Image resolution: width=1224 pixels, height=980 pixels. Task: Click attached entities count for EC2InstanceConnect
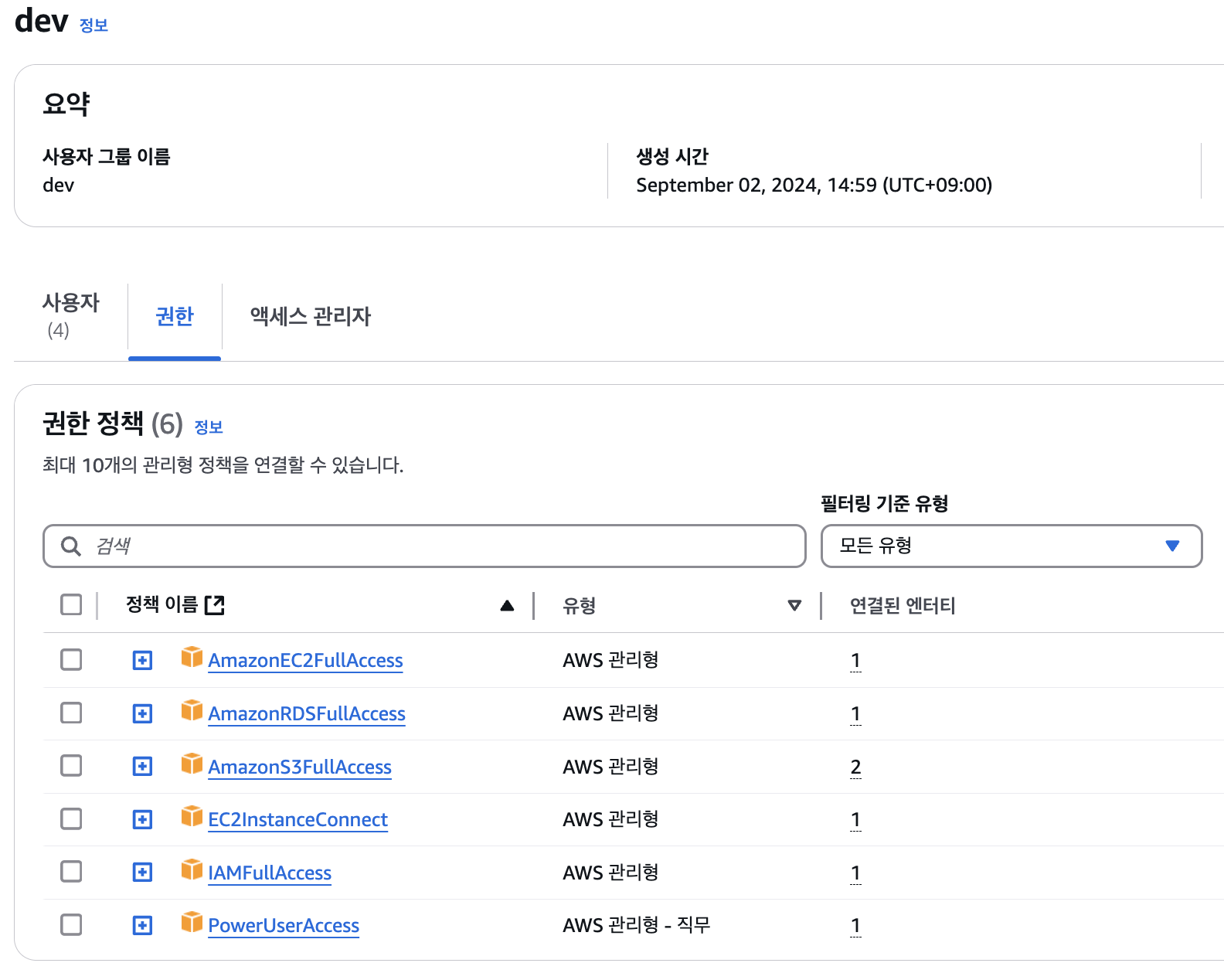coord(855,820)
